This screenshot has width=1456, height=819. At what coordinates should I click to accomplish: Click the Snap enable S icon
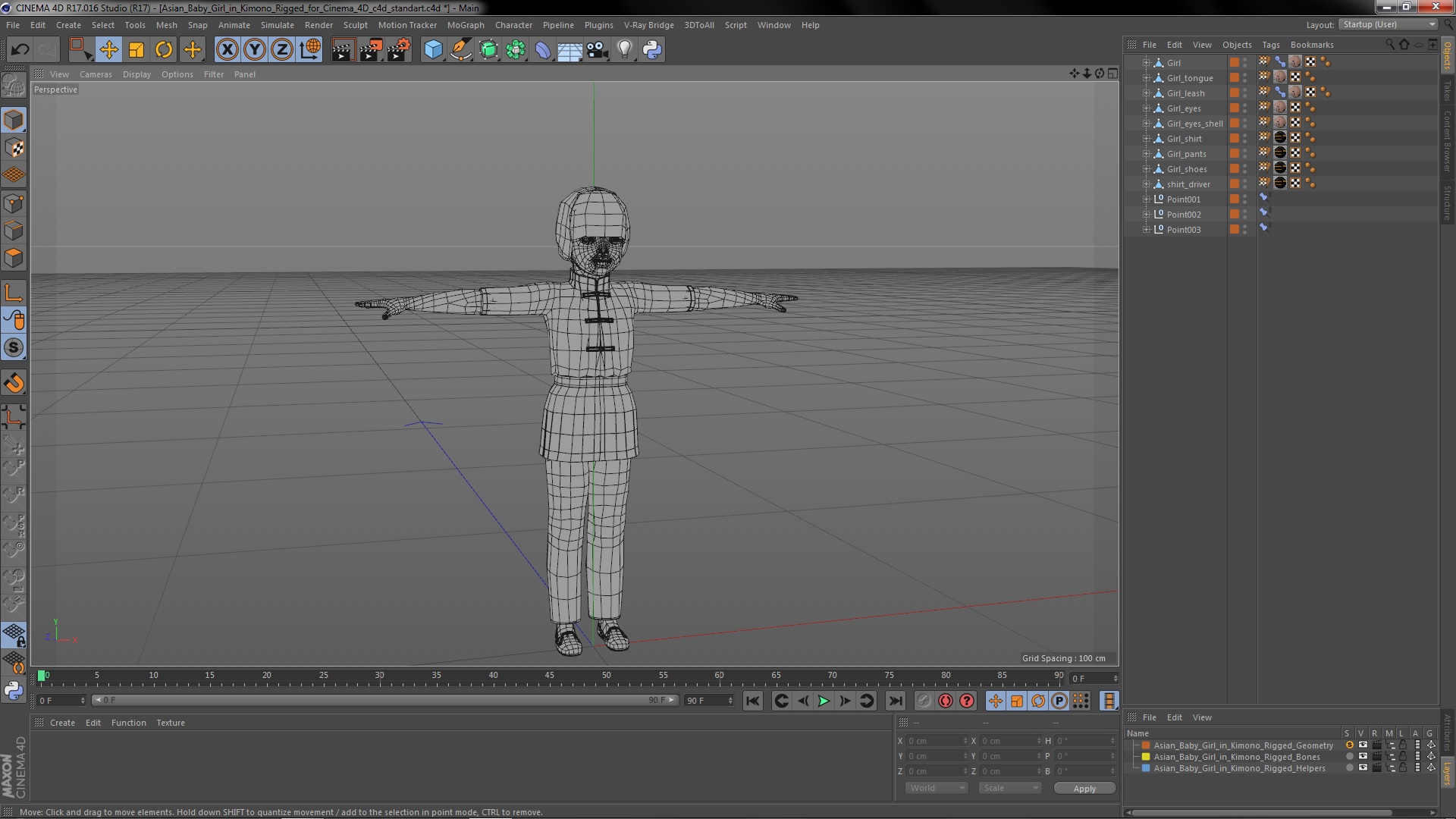click(14, 347)
